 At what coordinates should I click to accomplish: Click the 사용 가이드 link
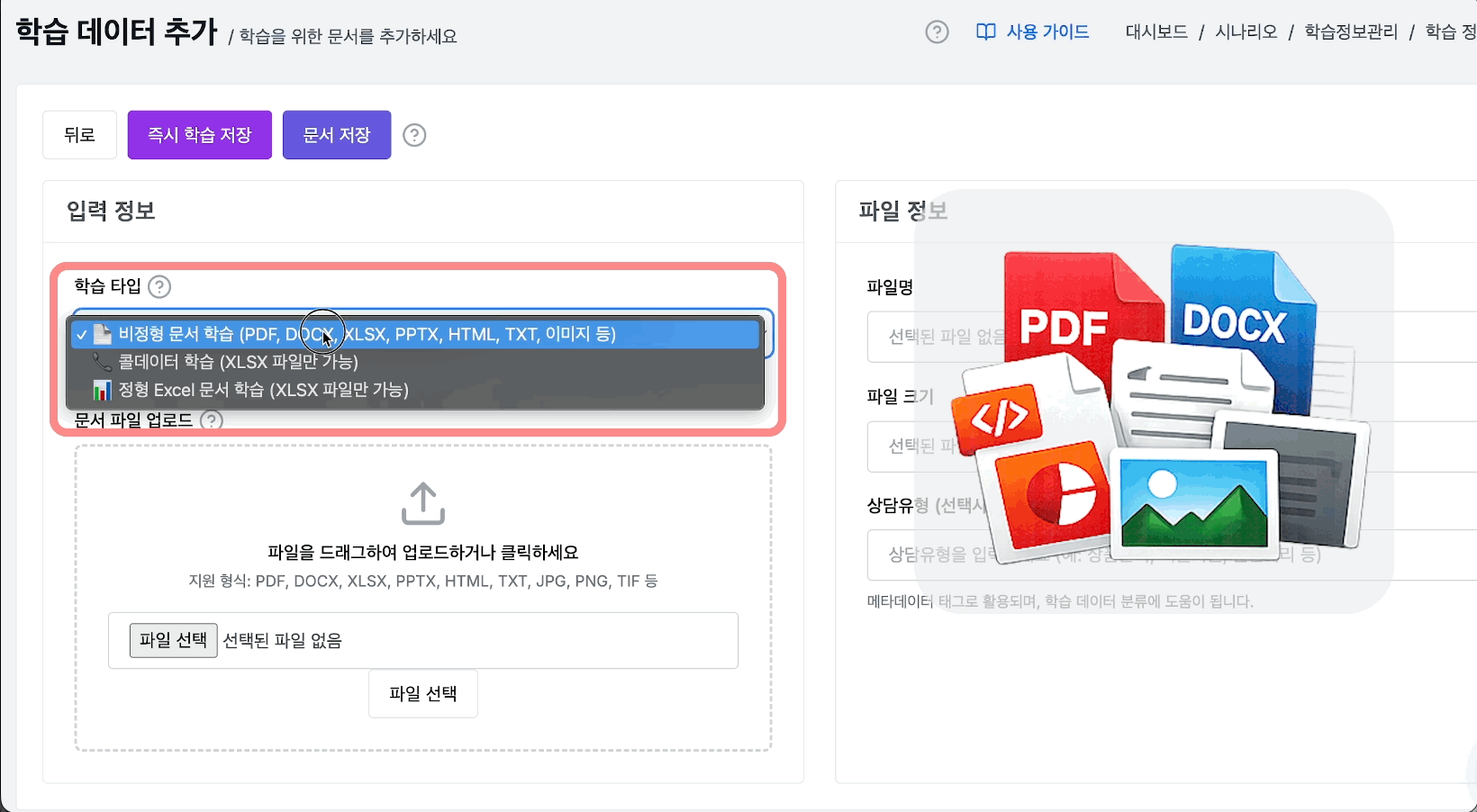coord(1047,32)
